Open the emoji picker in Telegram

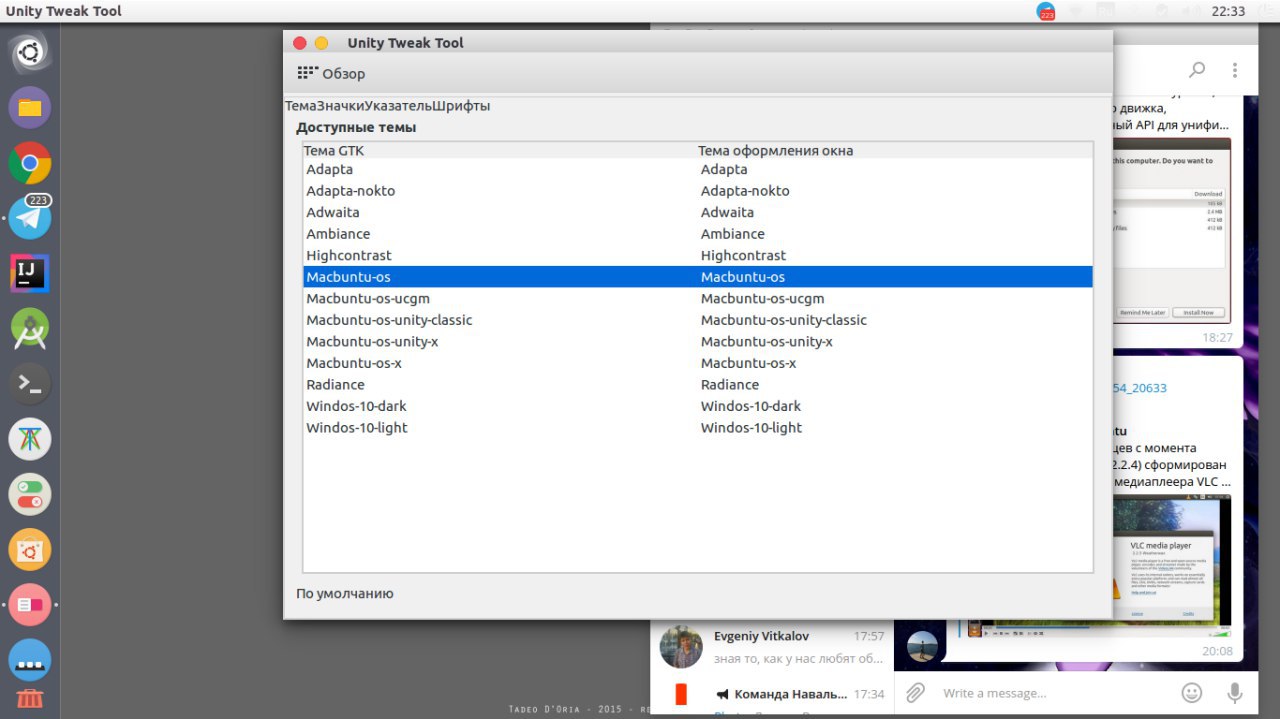click(x=1191, y=692)
